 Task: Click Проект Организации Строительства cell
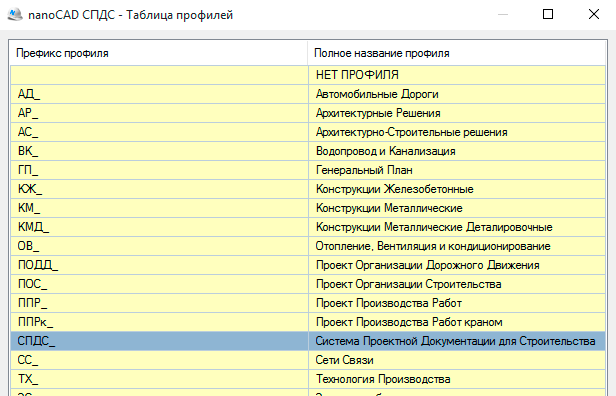(457, 284)
